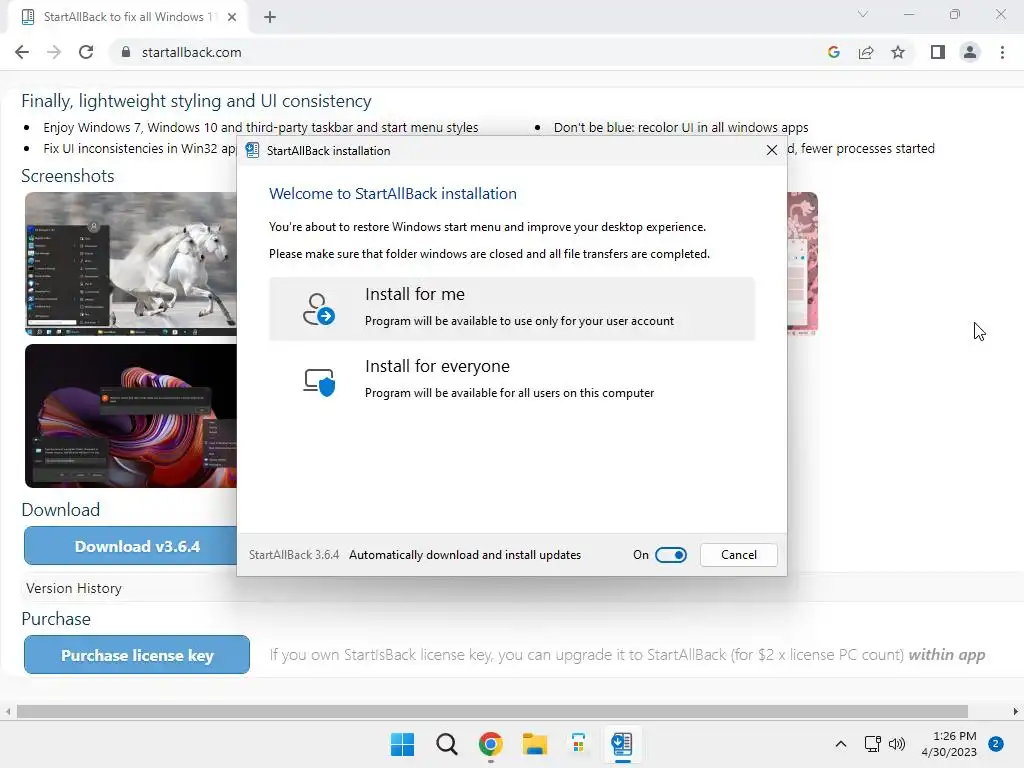Click Chrome icon in taskbar
This screenshot has height=768, width=1024.
[490, 744]
